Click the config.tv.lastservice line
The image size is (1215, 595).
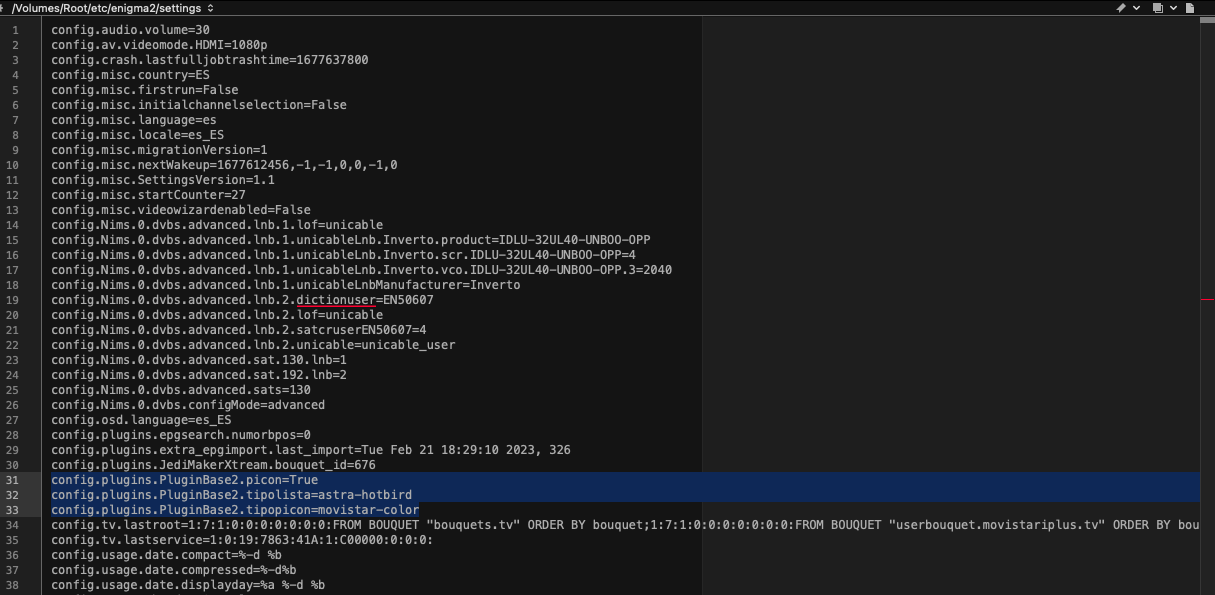(x=242, y=540)
